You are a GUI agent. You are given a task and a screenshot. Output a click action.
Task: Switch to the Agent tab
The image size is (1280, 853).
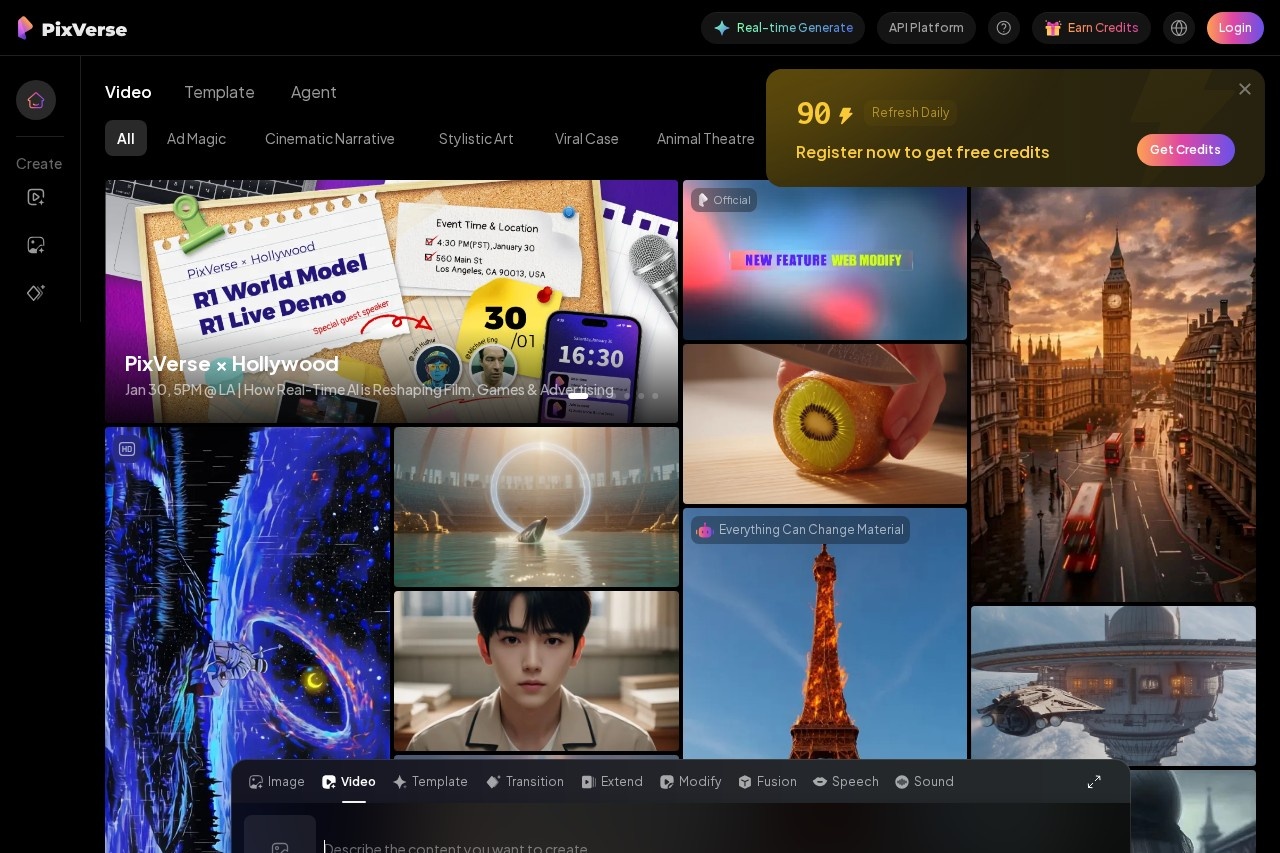313,92
